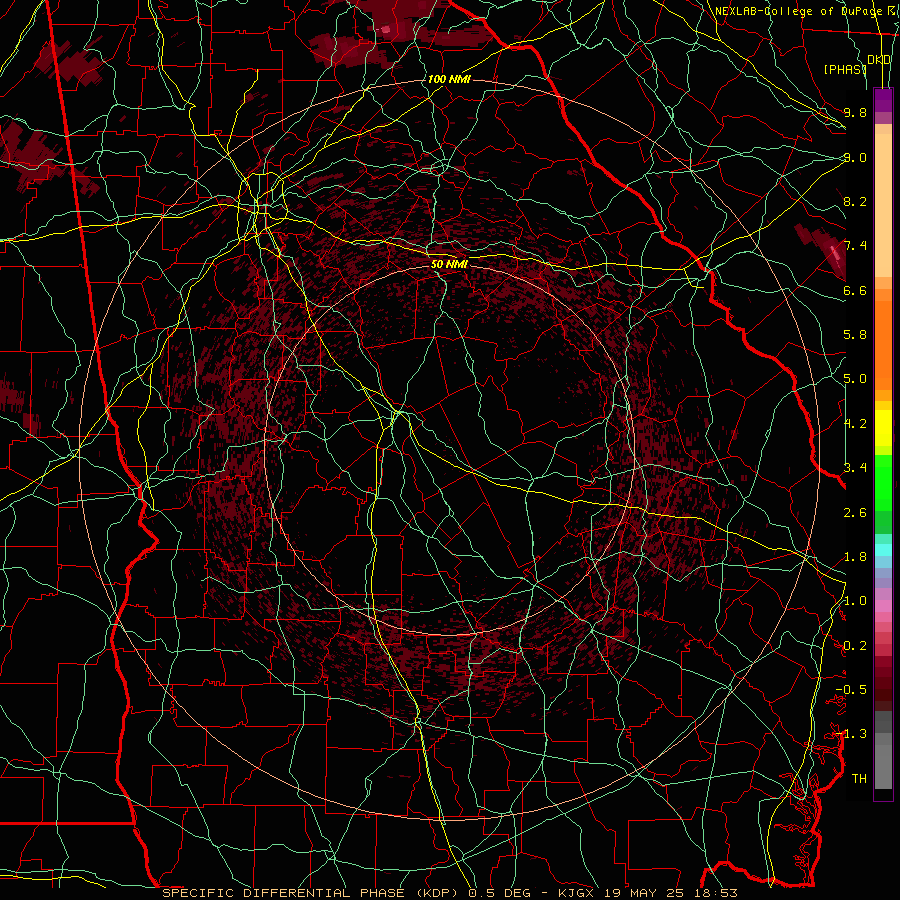Click the "[PHAS]" label above the color bar
The image size is (900, 900).
(x=845, y=69)
